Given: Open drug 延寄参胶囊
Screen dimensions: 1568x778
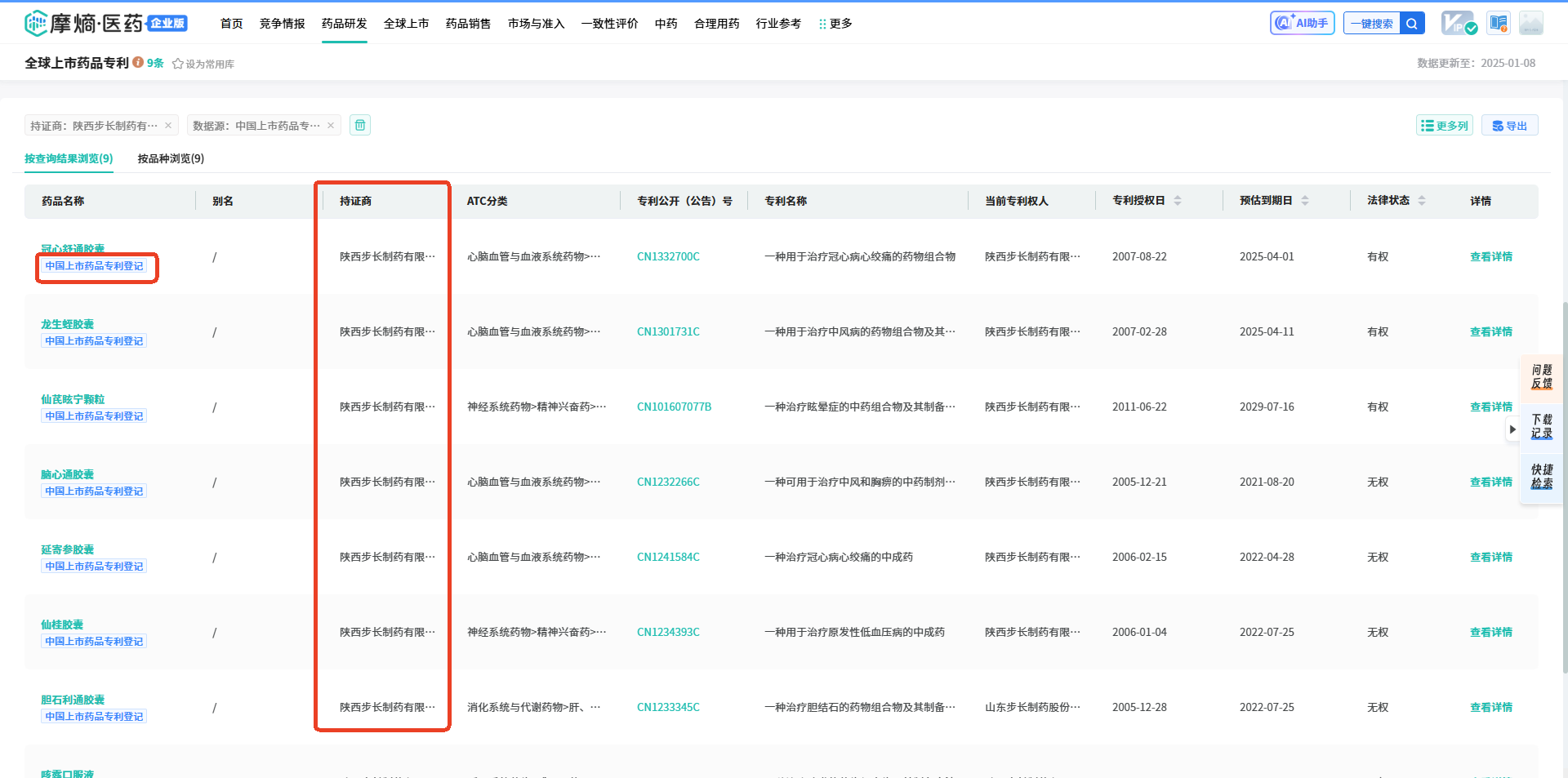Looking at the screenshot, I should coord(67,549).
